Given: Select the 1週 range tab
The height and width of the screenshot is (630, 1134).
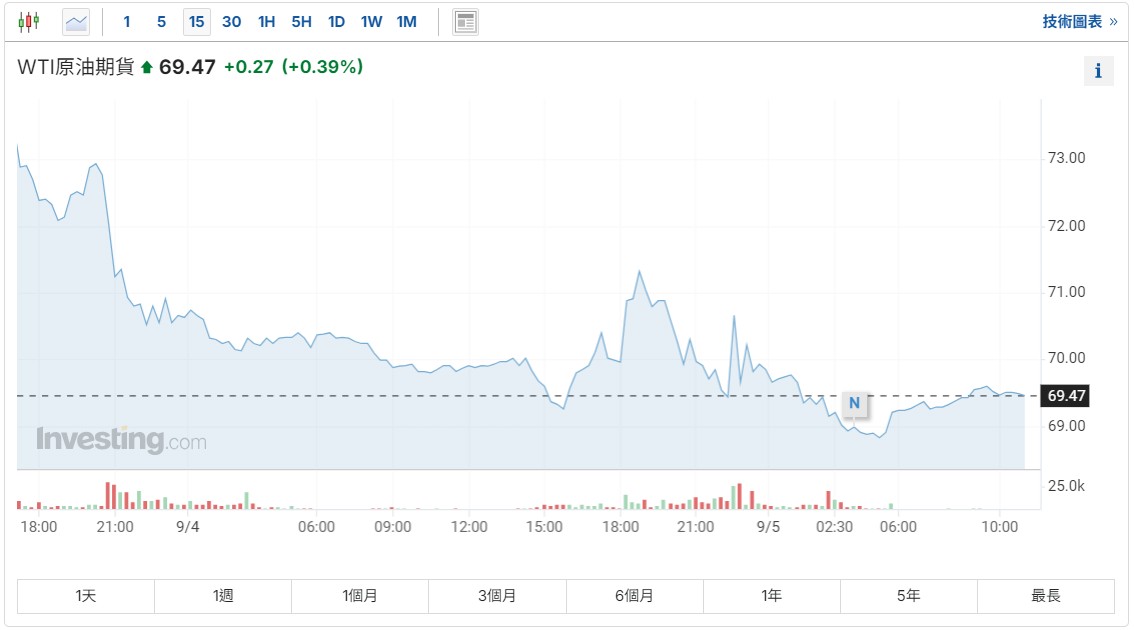Looking at the screenshot, I should click(223, 596).
